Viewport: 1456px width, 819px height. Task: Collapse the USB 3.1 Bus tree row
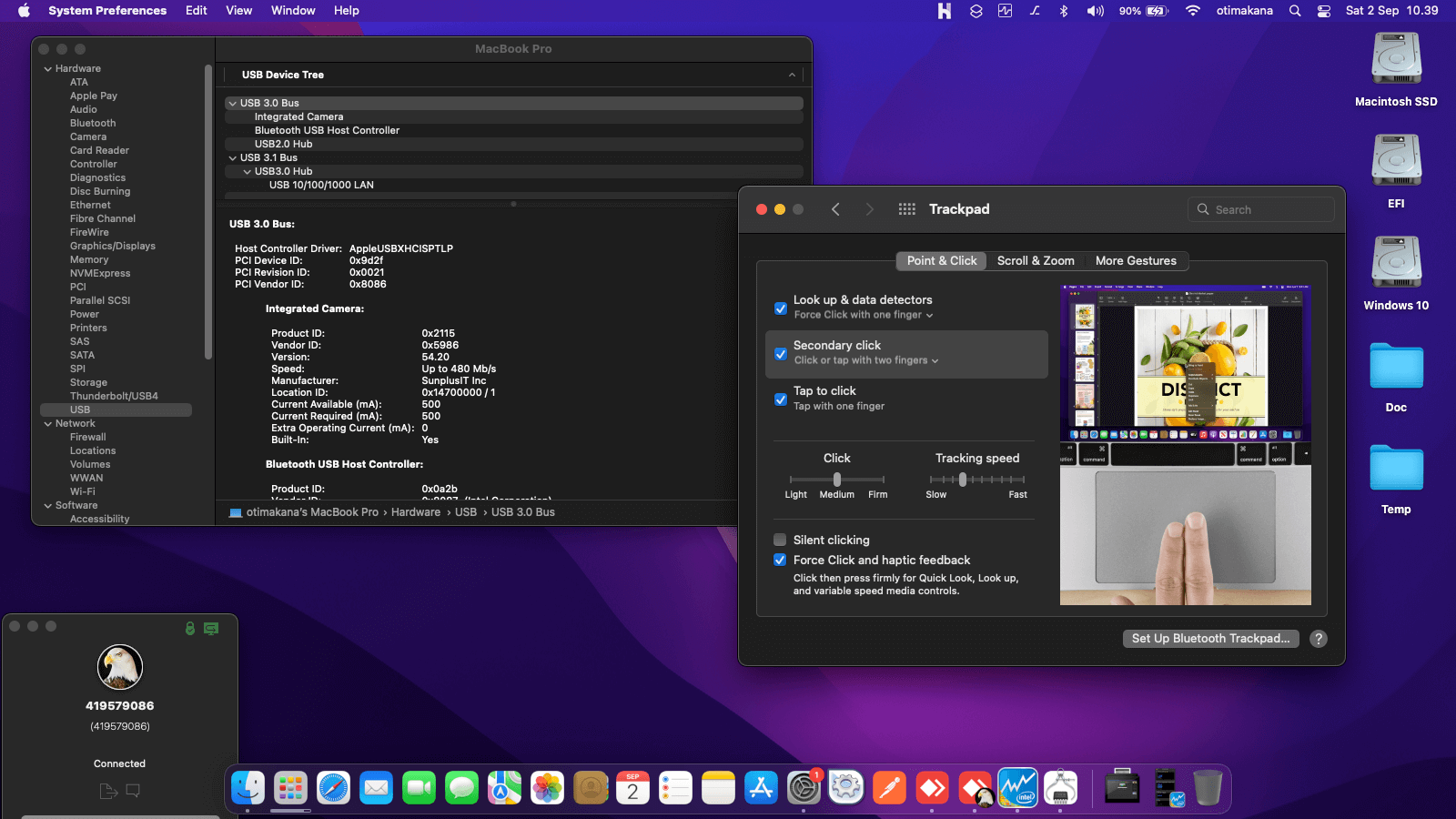point(232,158)
